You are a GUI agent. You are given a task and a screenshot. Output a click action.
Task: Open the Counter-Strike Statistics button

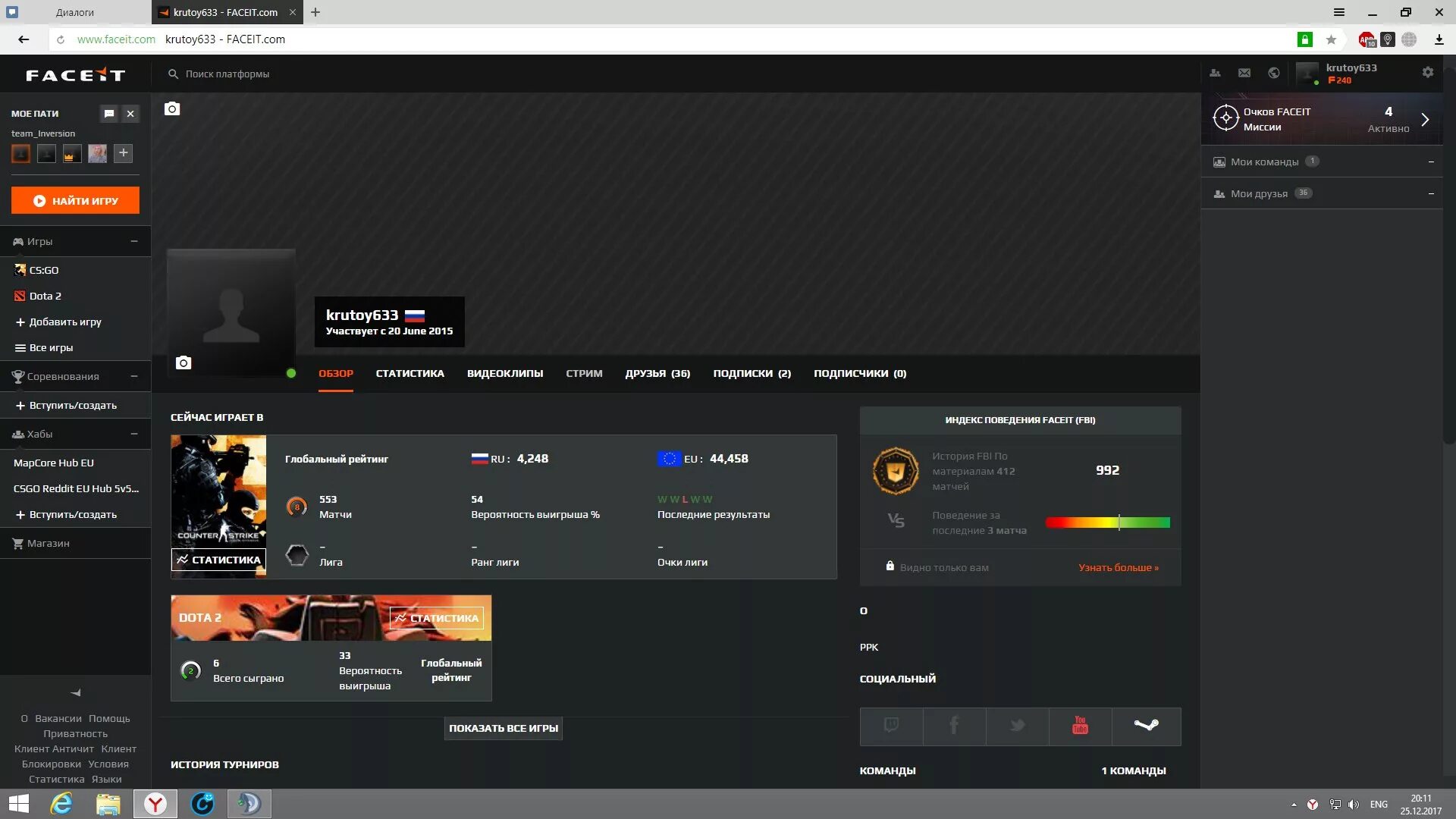click(x=218, y=560)
